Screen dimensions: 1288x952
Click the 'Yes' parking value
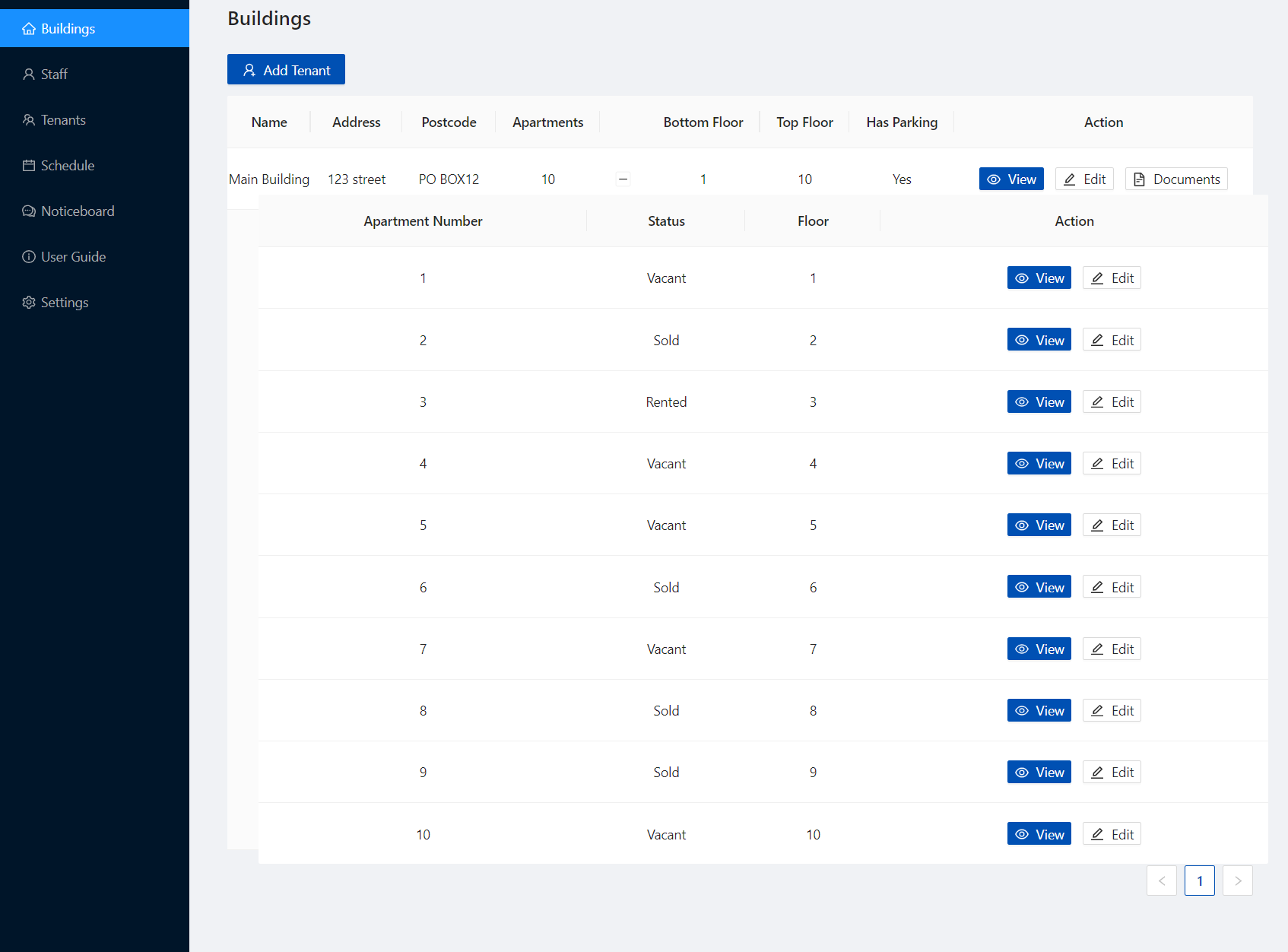(x=902, y=179)
